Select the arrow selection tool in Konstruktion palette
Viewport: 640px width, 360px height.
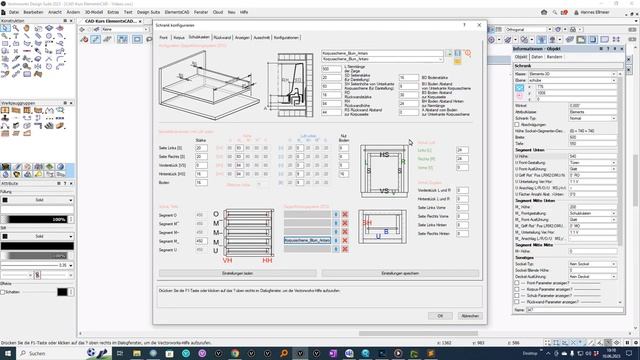coord(5,28)
